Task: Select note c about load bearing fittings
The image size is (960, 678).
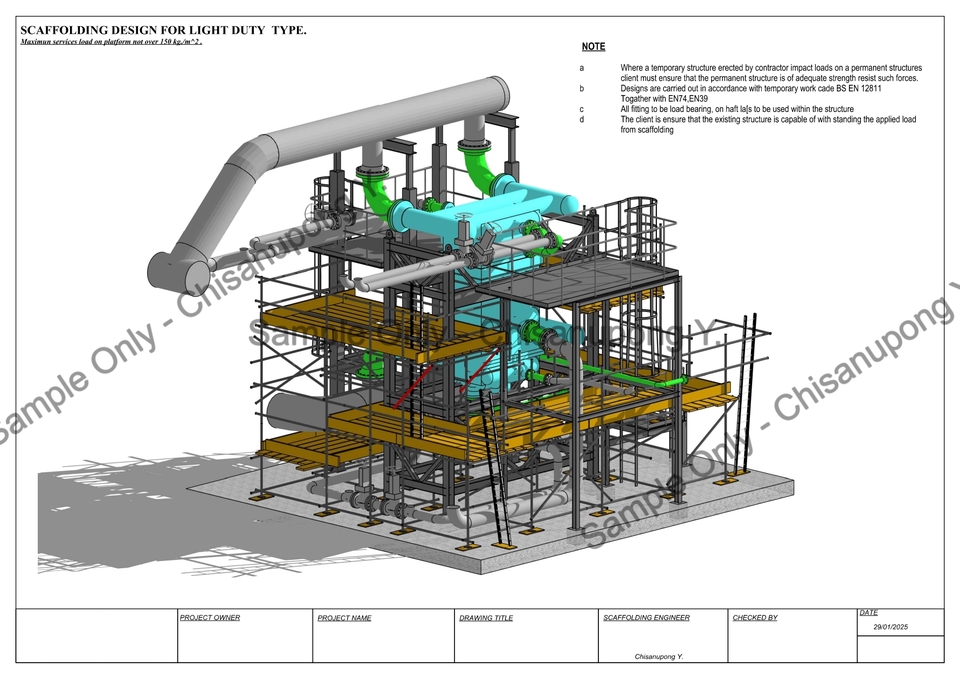Action: (x=737, y=109)
